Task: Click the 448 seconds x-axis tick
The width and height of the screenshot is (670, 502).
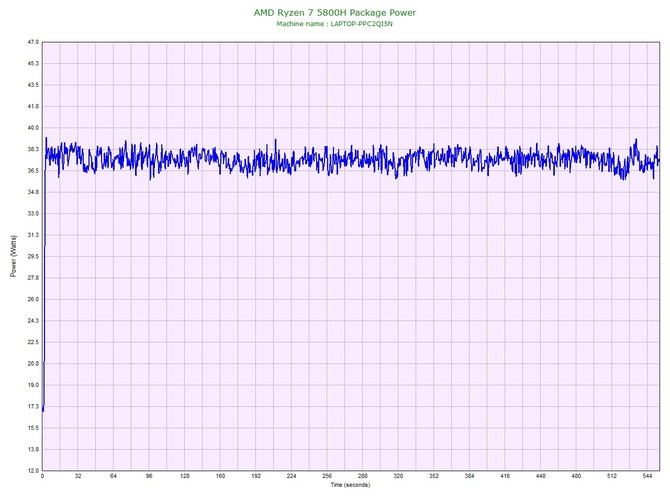Action: coord(541,476)
